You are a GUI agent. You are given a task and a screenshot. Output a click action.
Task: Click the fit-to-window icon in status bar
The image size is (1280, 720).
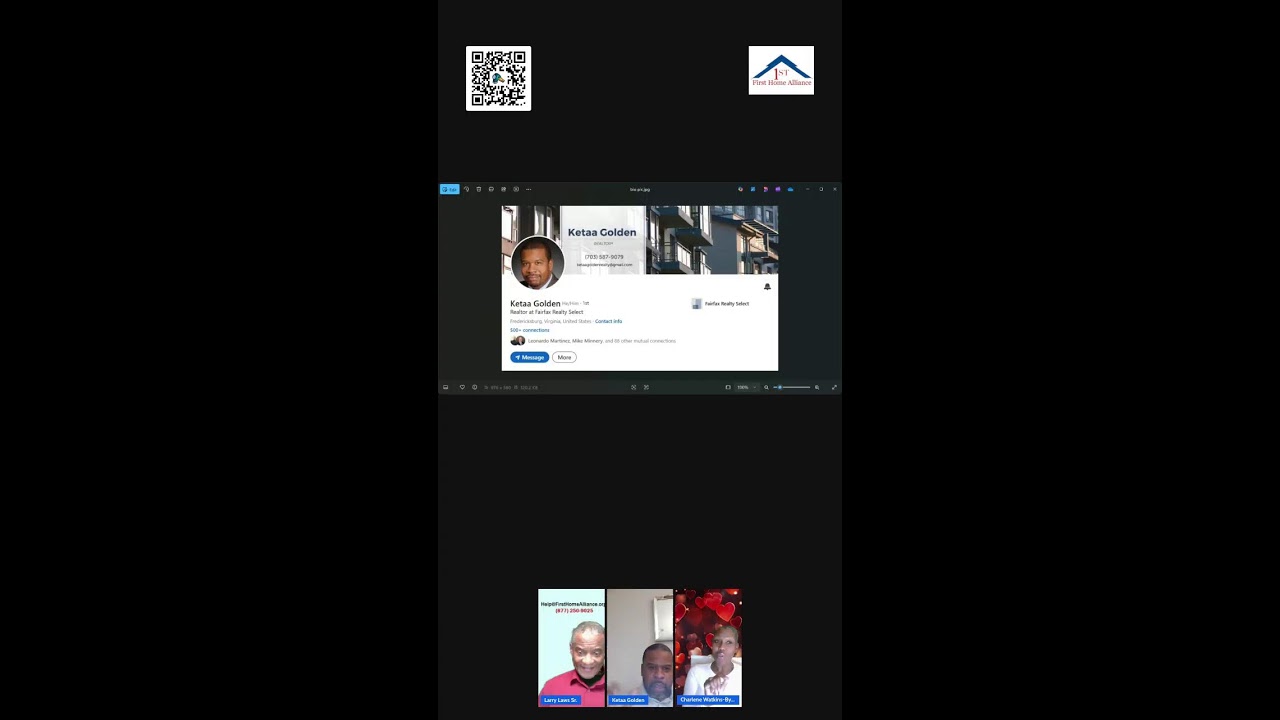[x=633, y=387]
